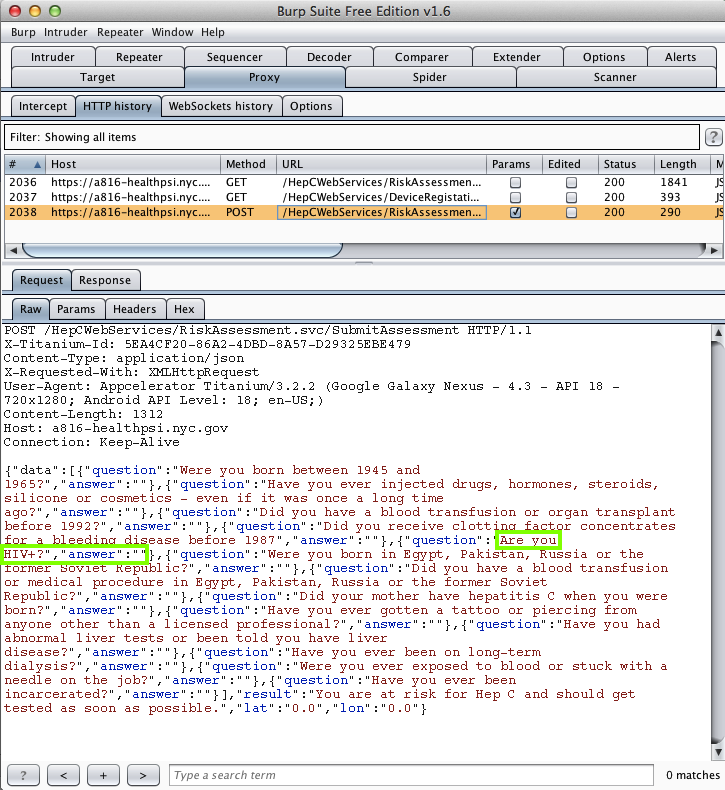Image resolution: width=725 pixels, height=790 pixels.
Task: Open the WebSockets history tab
Action: 220,106
